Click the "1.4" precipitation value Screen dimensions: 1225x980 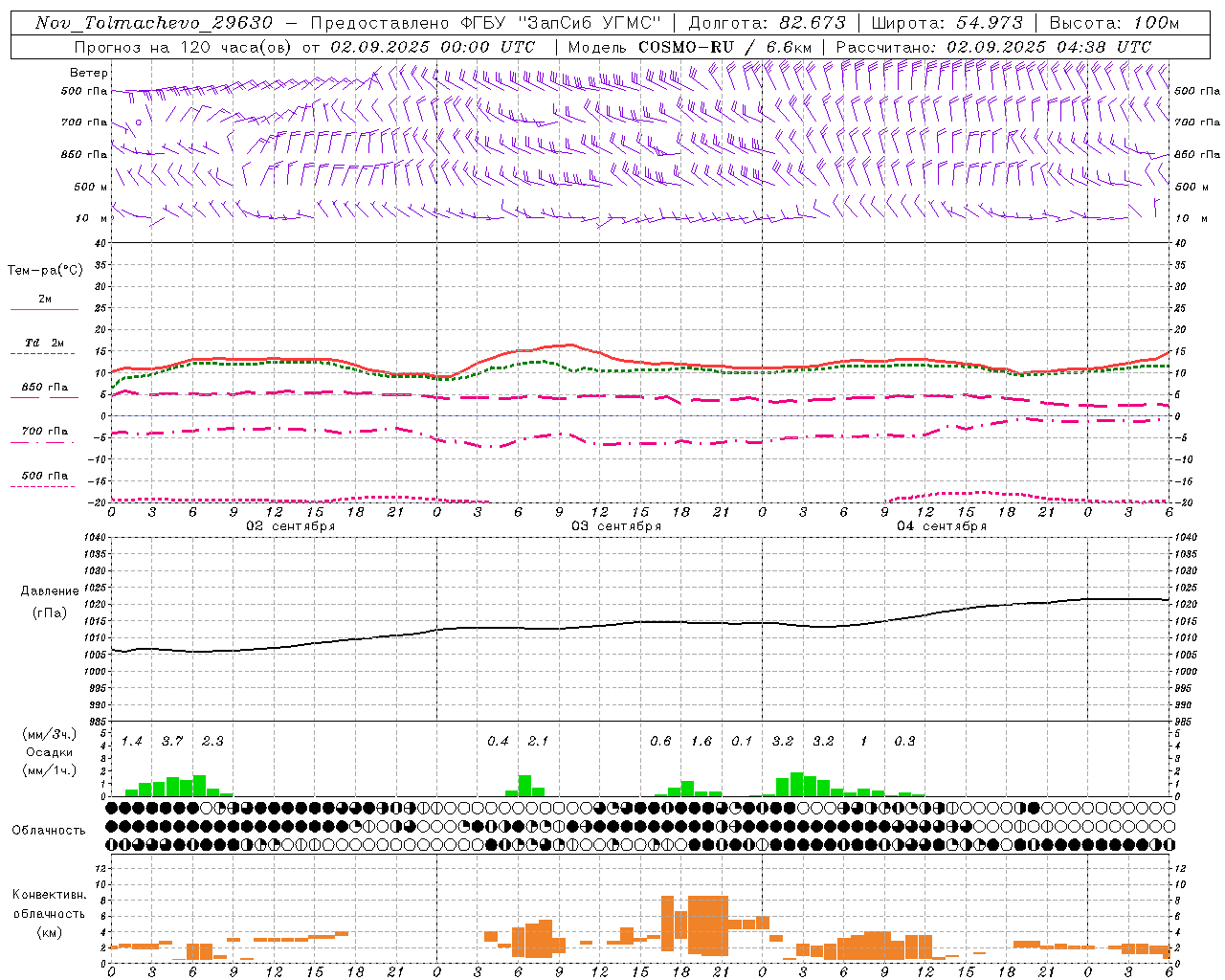click(132, 742)
